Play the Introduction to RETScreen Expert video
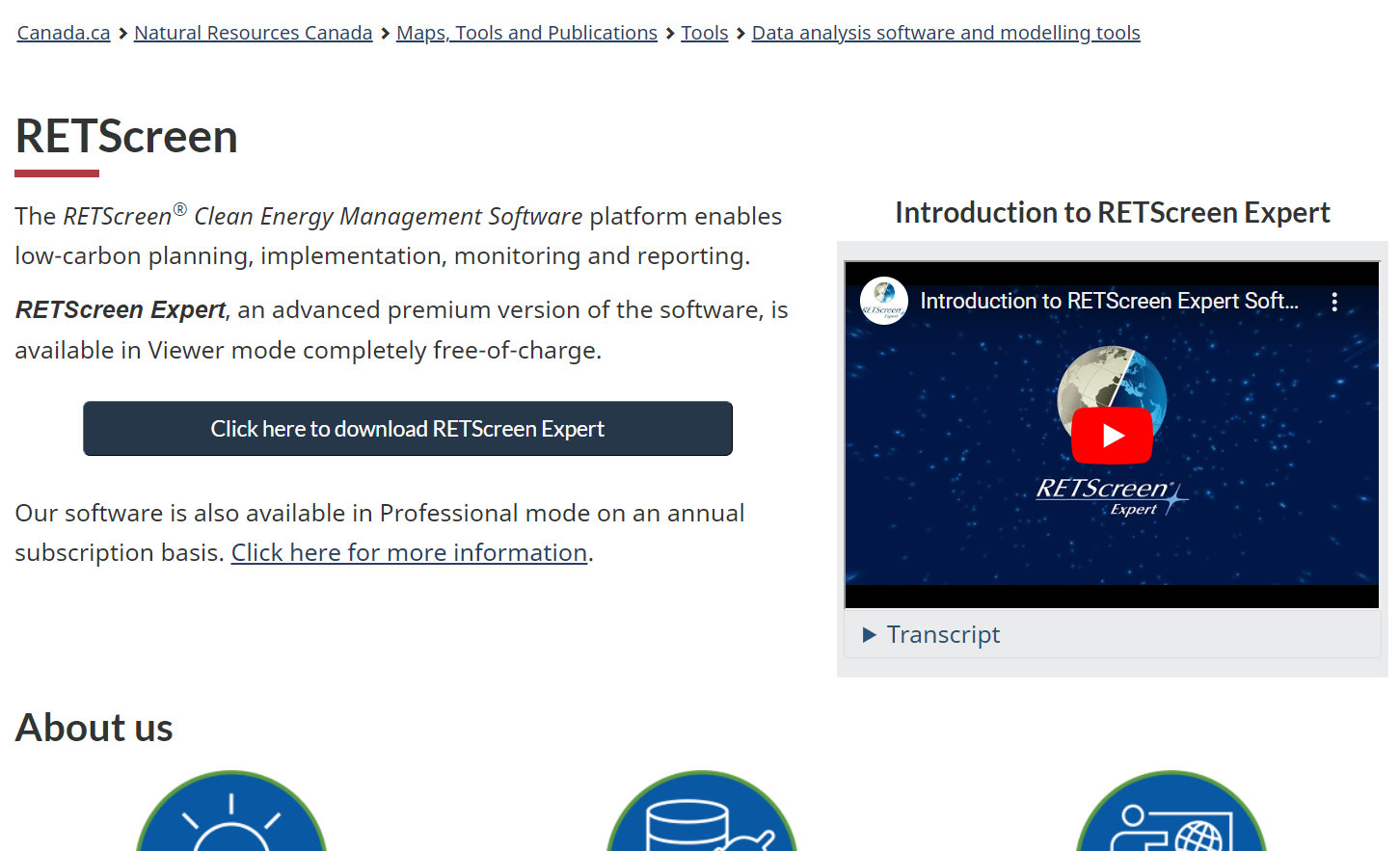 click(x=1112, y=436)
